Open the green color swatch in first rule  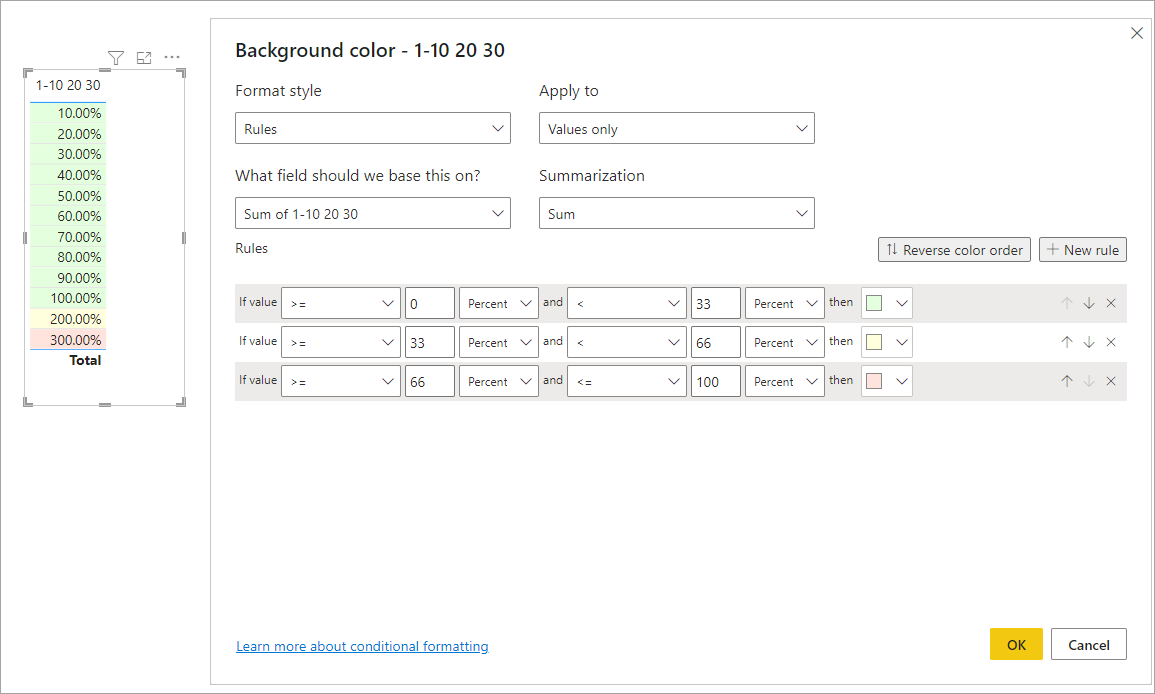coord(887,303)
